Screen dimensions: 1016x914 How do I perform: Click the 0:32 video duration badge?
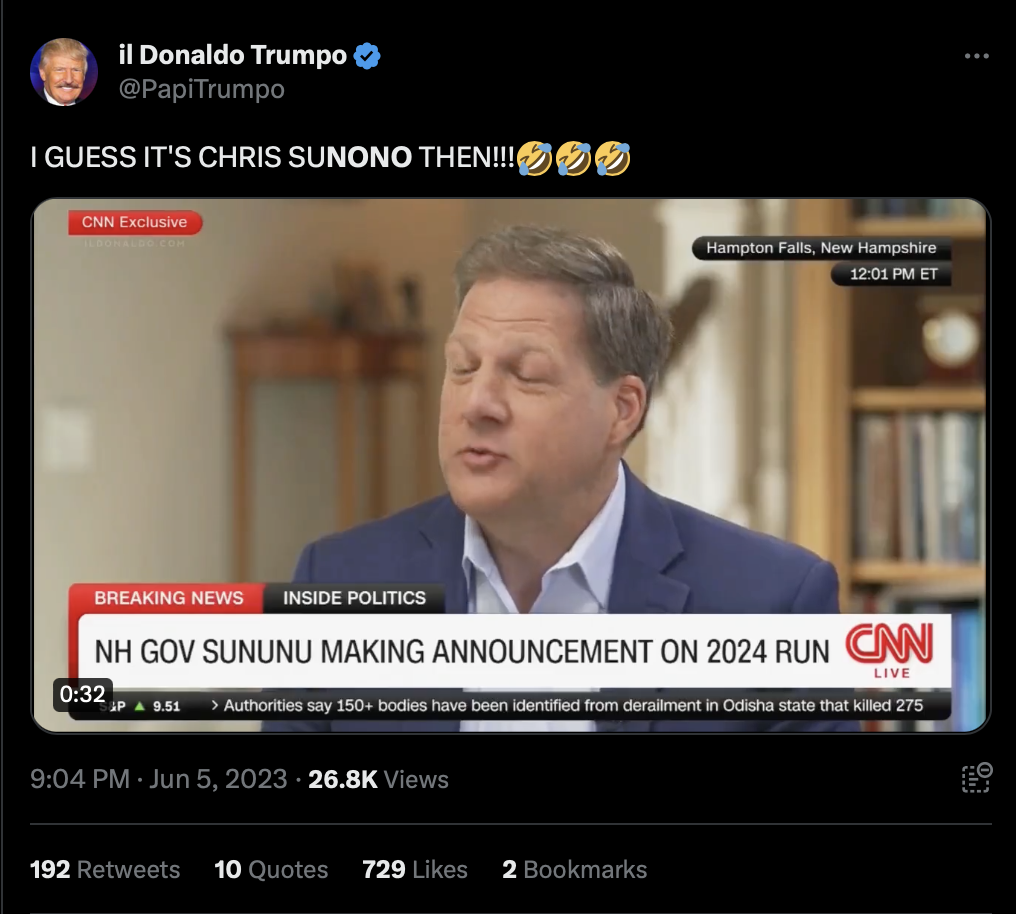pos(82,694)
